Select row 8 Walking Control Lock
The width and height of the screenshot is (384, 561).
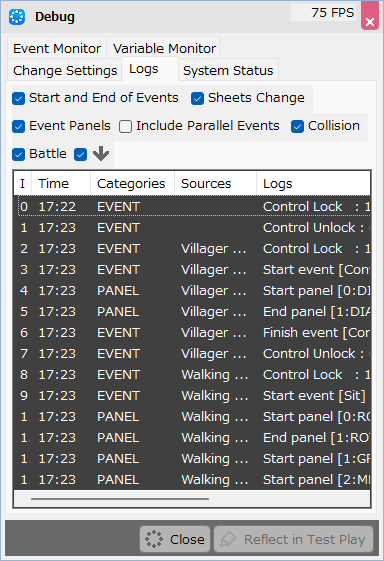[x=192, y=375]
